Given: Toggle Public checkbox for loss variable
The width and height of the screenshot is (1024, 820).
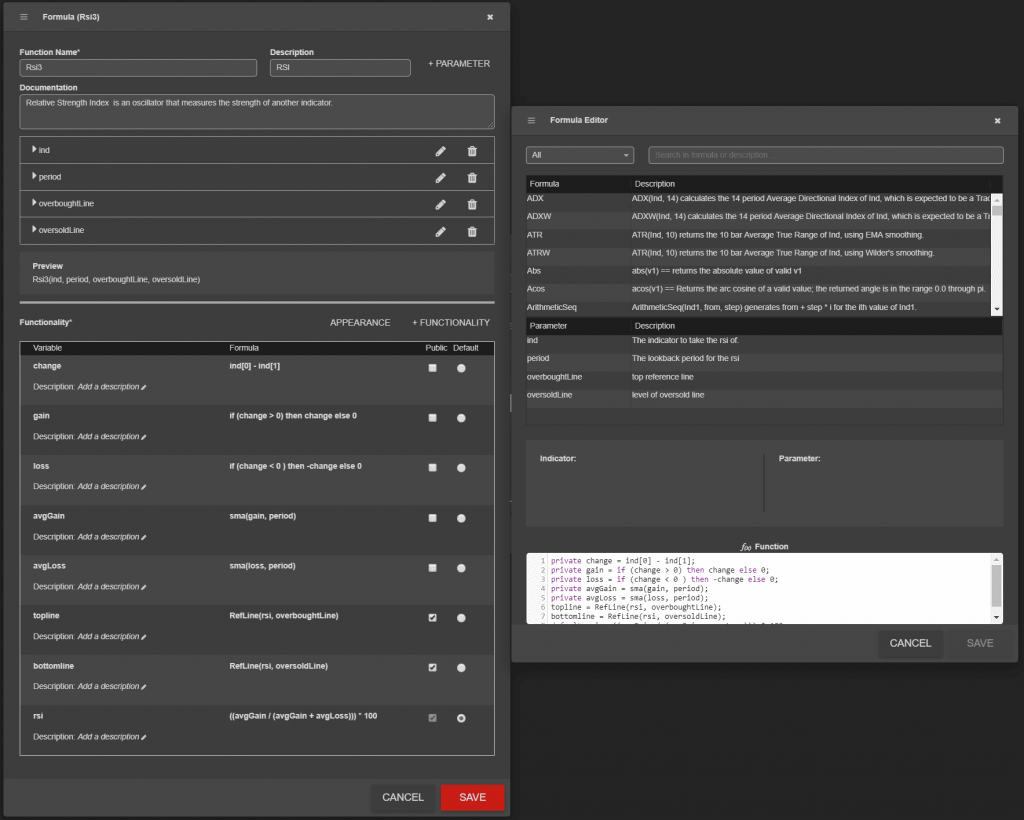Looking at the screenshot, I should point(432,468).
